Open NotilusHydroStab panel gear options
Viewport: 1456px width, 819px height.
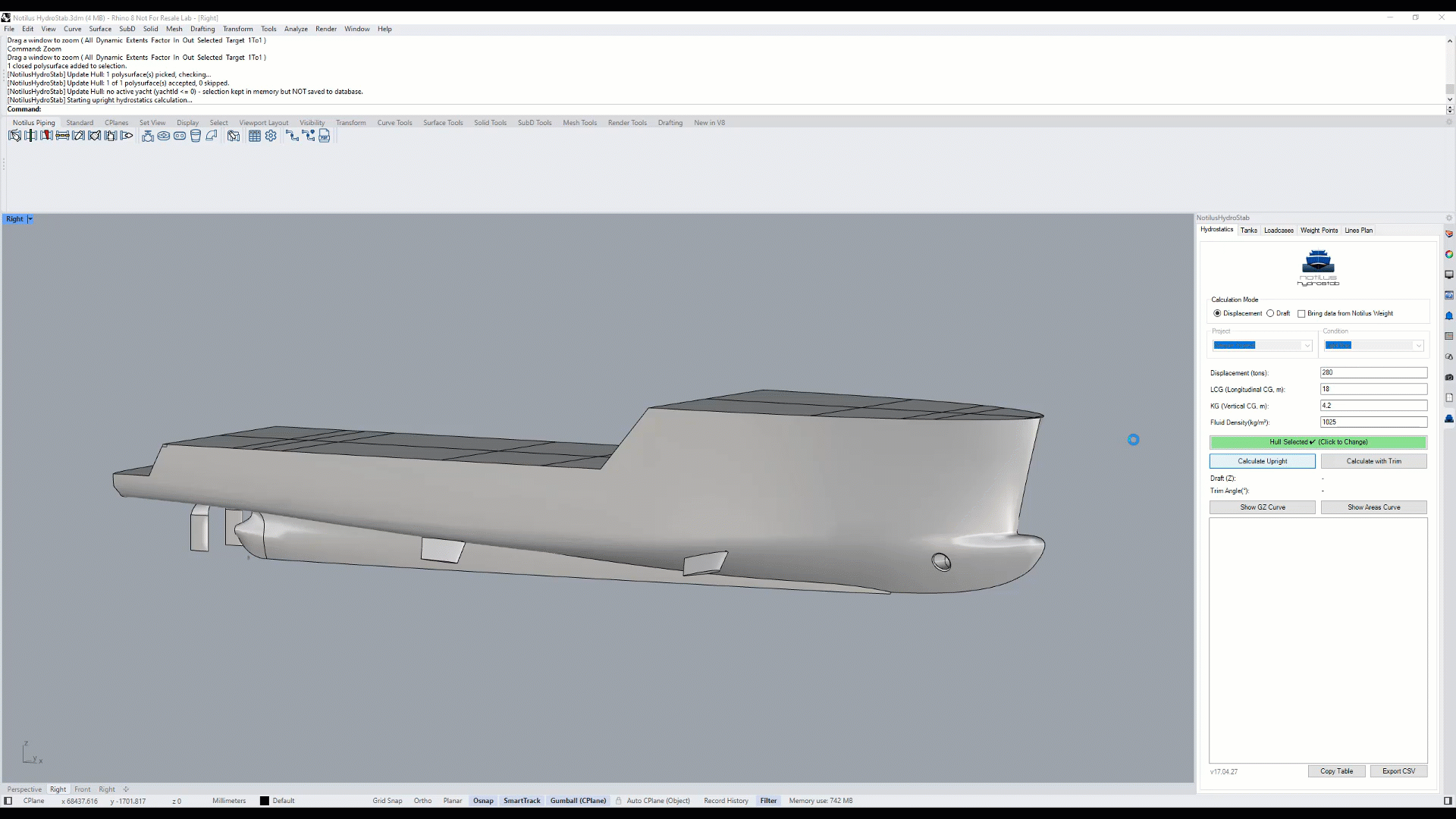click(x=1448, y=218)
